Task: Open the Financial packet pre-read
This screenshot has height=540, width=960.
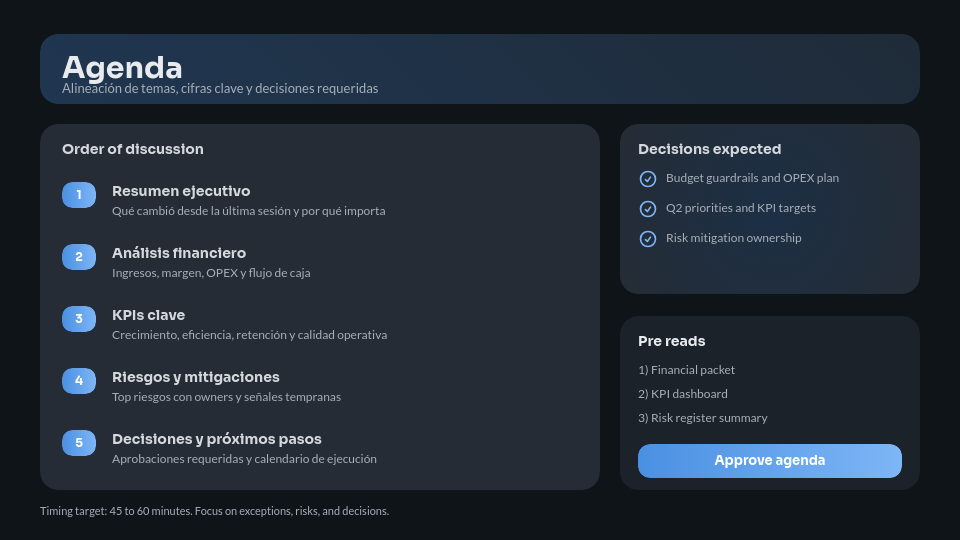Action: point(686,370)
